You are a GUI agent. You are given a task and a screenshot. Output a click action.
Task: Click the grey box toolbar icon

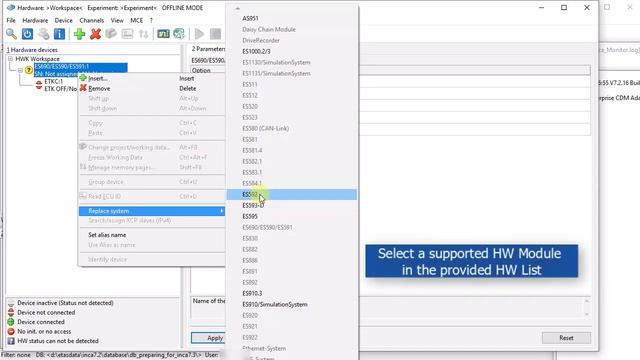point(111,34)
